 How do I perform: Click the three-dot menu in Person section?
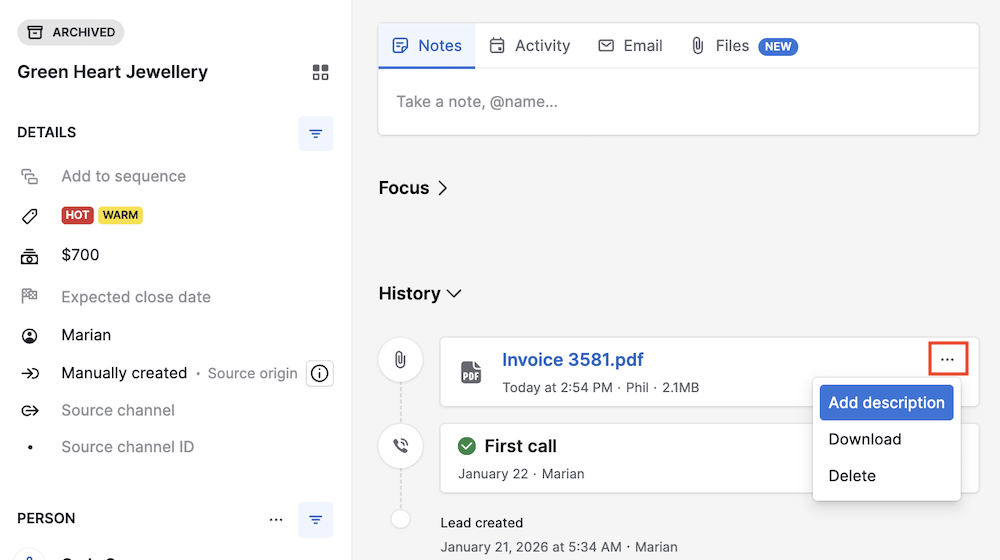tap(277, 519)
